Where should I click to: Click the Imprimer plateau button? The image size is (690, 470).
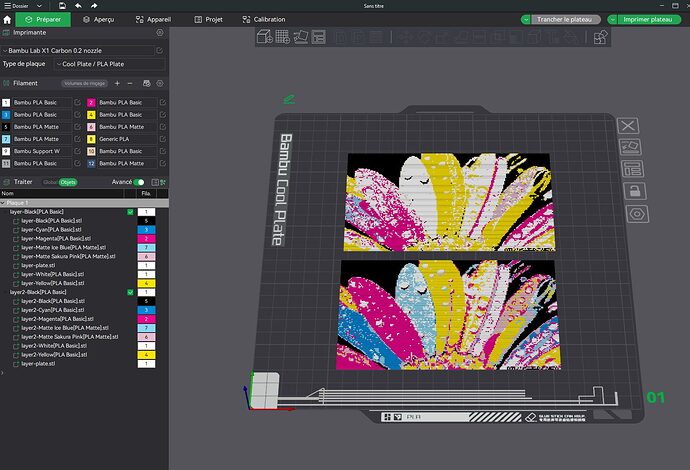(x=649, y=19)
